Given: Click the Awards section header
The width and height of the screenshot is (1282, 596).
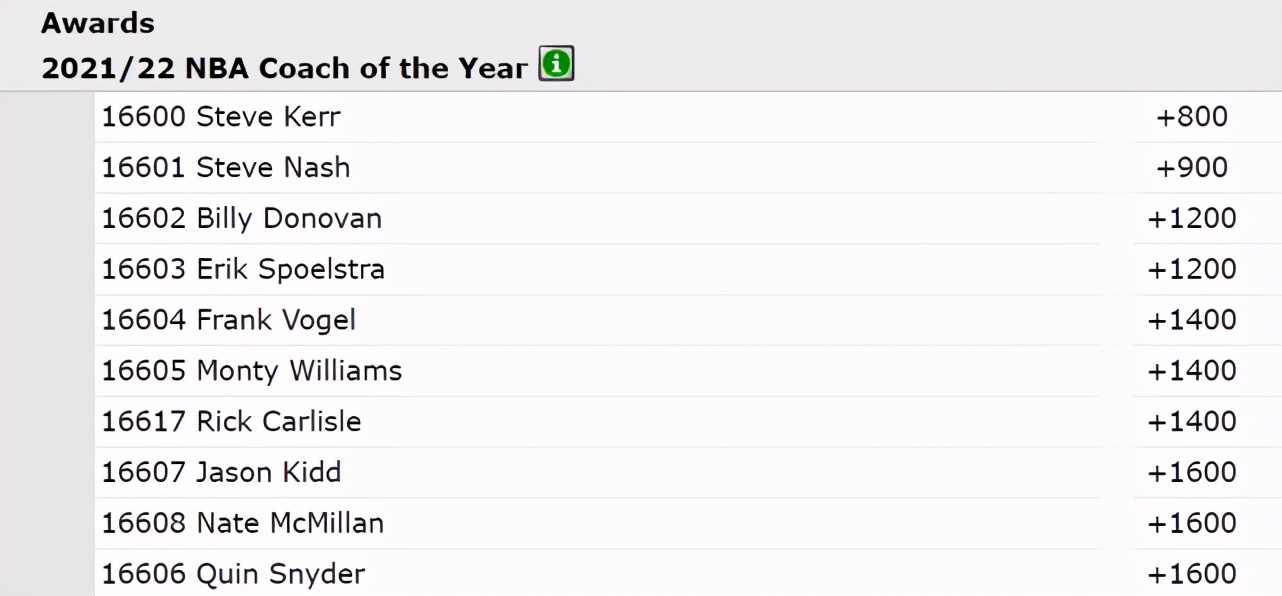Looking at the screenshot, I should (98, 22).
